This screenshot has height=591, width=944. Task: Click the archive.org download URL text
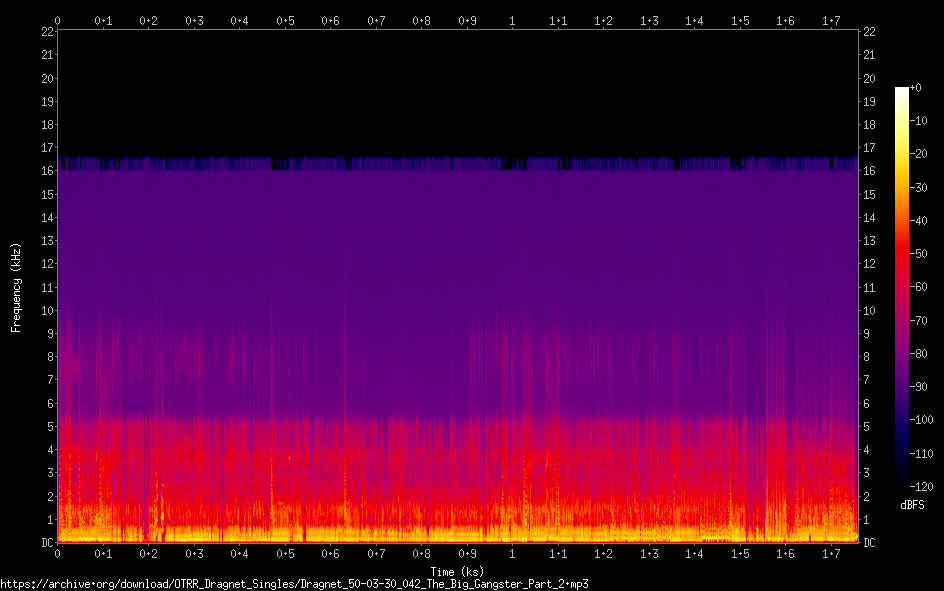[x=294, y=583]
